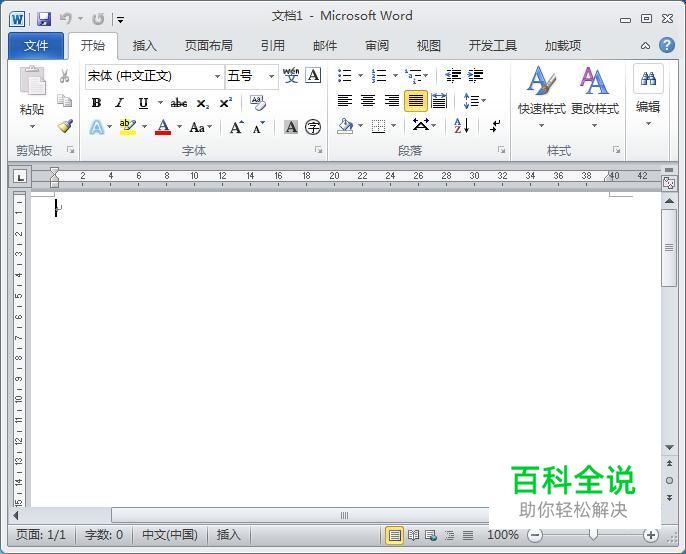Click the zoom slider handle
The width and height of the screenshot is (686, 554).
click(593, 534)
